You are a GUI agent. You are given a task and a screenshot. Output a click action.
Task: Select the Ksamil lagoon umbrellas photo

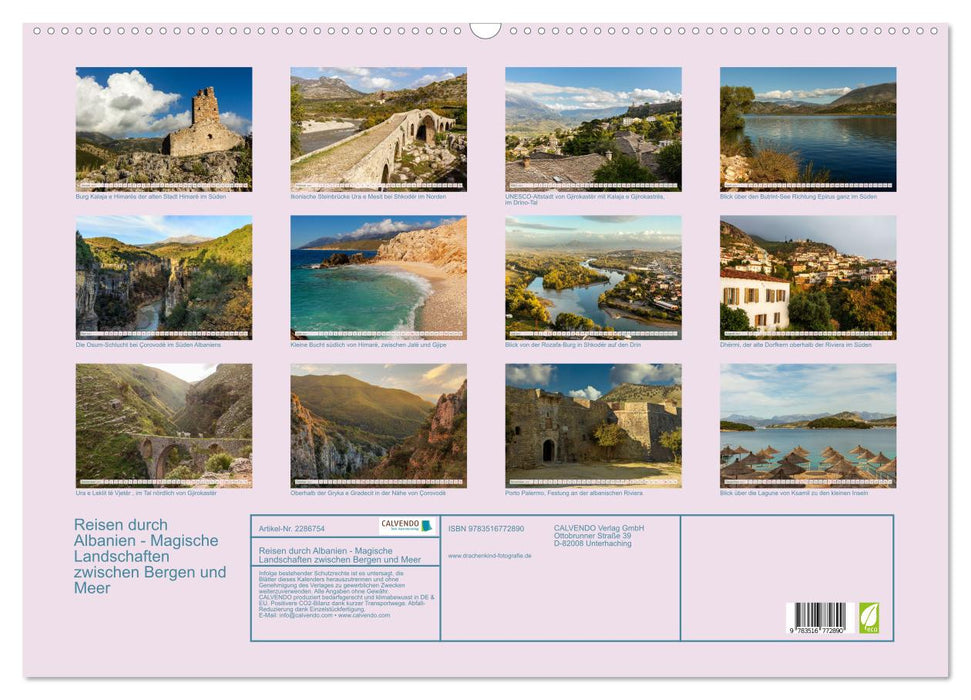click(808, 426)
